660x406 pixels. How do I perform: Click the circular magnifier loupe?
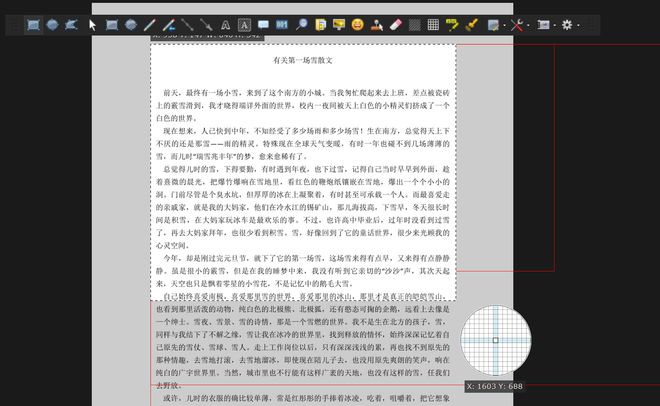pyautogui.click(x=496, y=340)
